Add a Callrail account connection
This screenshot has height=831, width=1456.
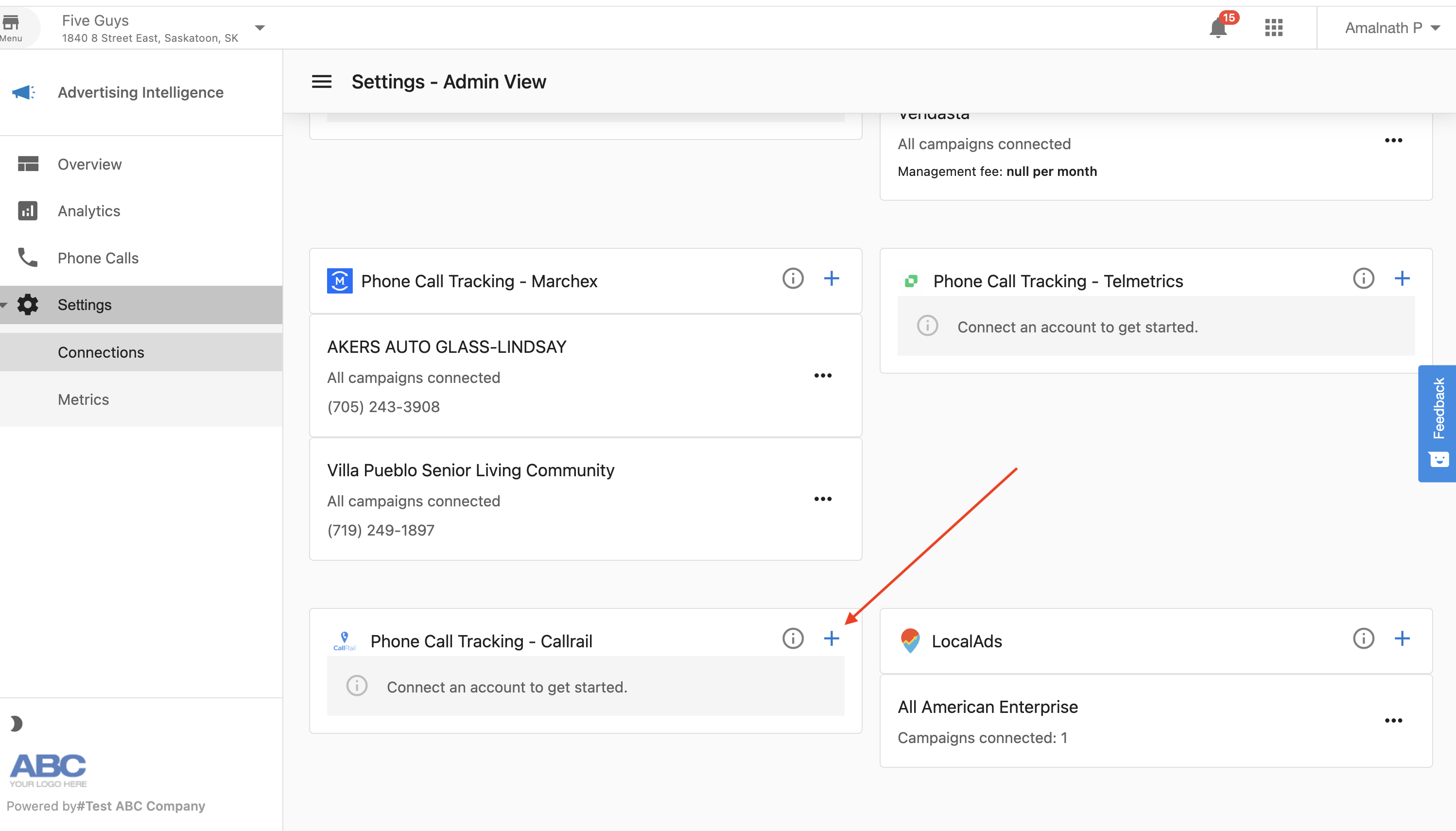(x=831, y=639)
